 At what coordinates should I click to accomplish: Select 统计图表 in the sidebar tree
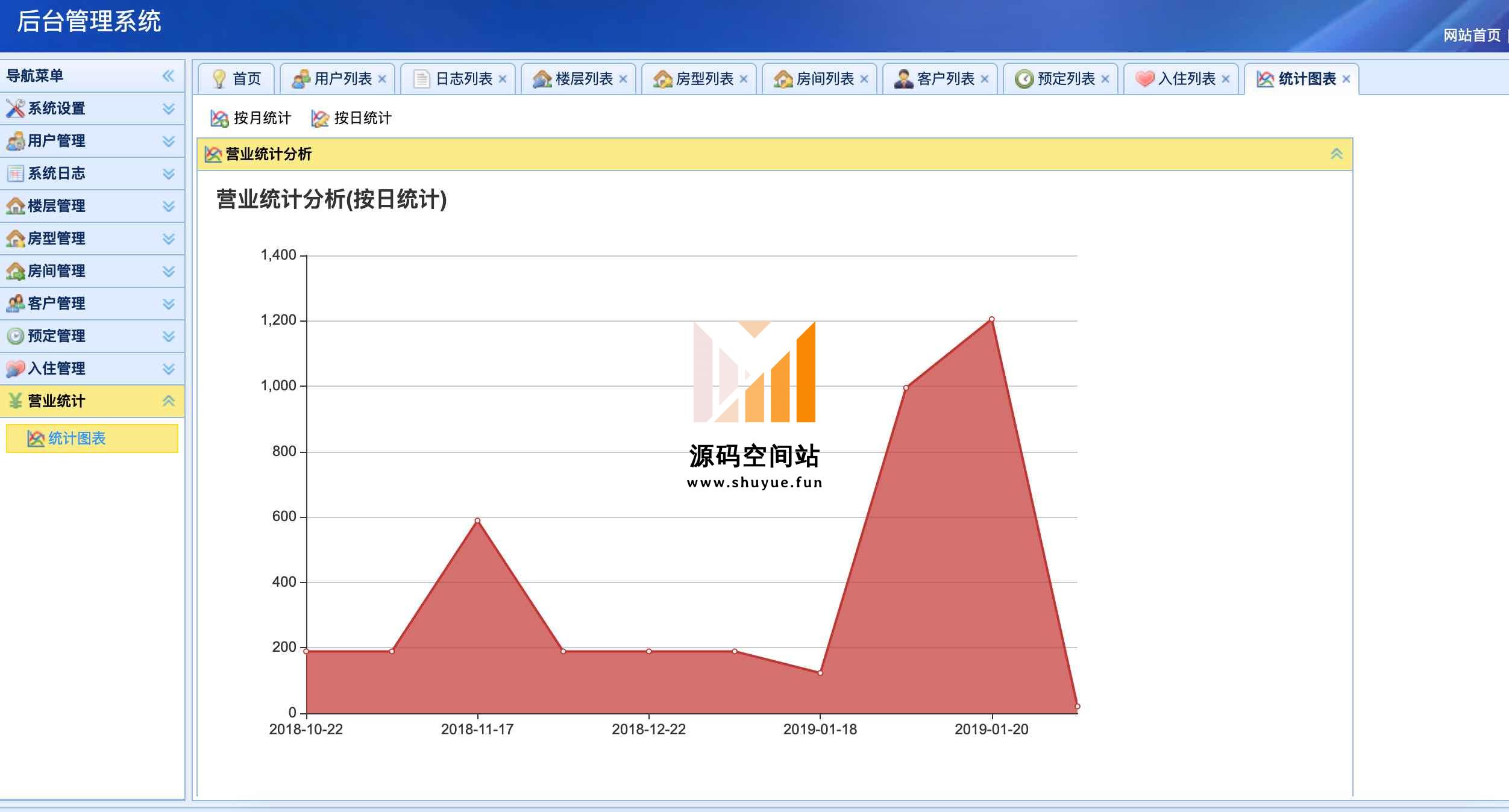[77, 439]
